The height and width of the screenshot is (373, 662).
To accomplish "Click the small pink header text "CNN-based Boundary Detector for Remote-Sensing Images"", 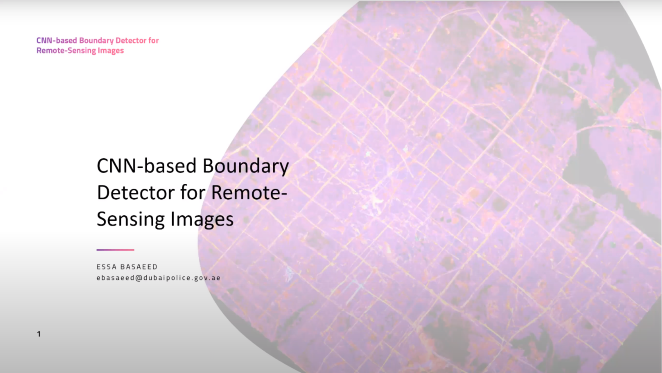I will (98, 45).
